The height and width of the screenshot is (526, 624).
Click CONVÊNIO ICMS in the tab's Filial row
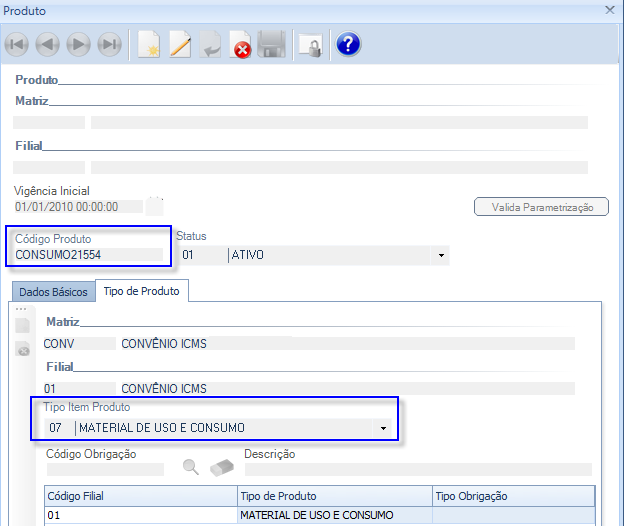click(x=164, y=389)
